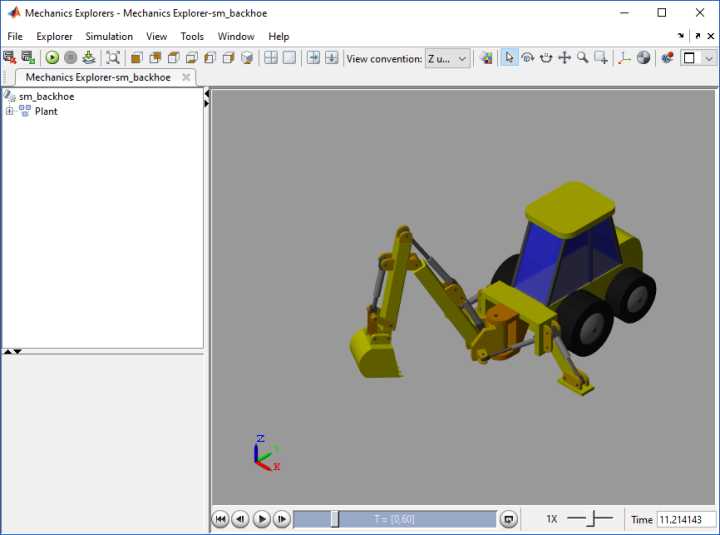This screenshot has width=720, height=535.
Task: Open the Simulation menu
Action: click(x=109, y=36)
